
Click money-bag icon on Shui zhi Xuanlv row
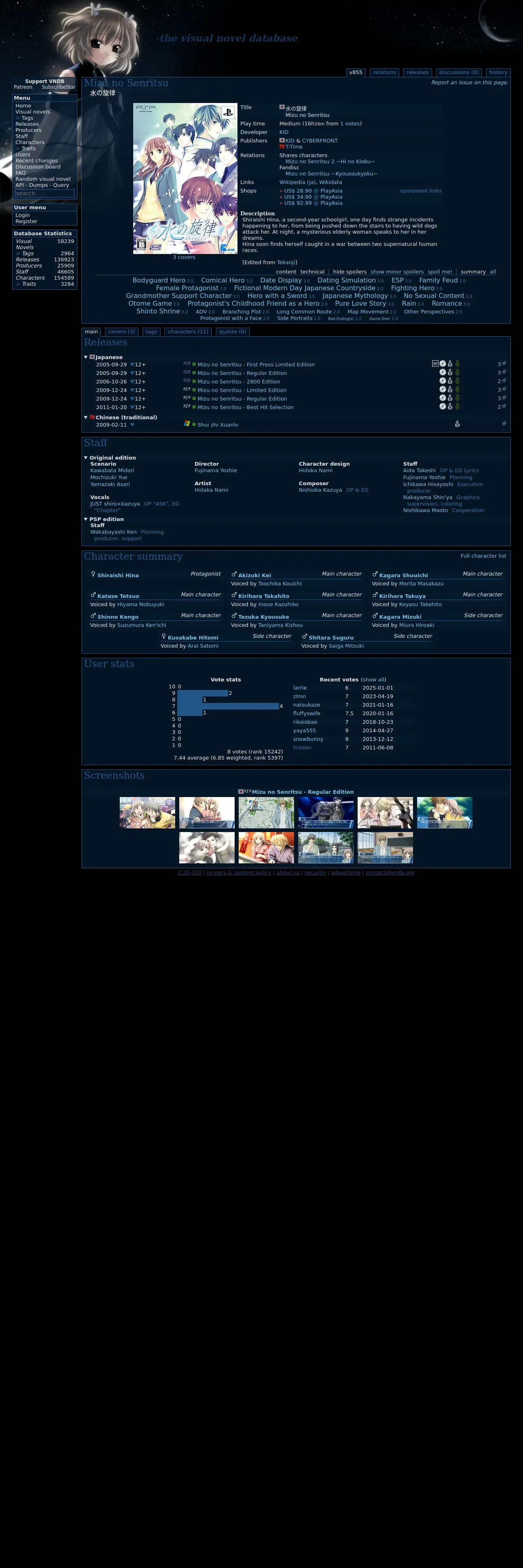457,424
